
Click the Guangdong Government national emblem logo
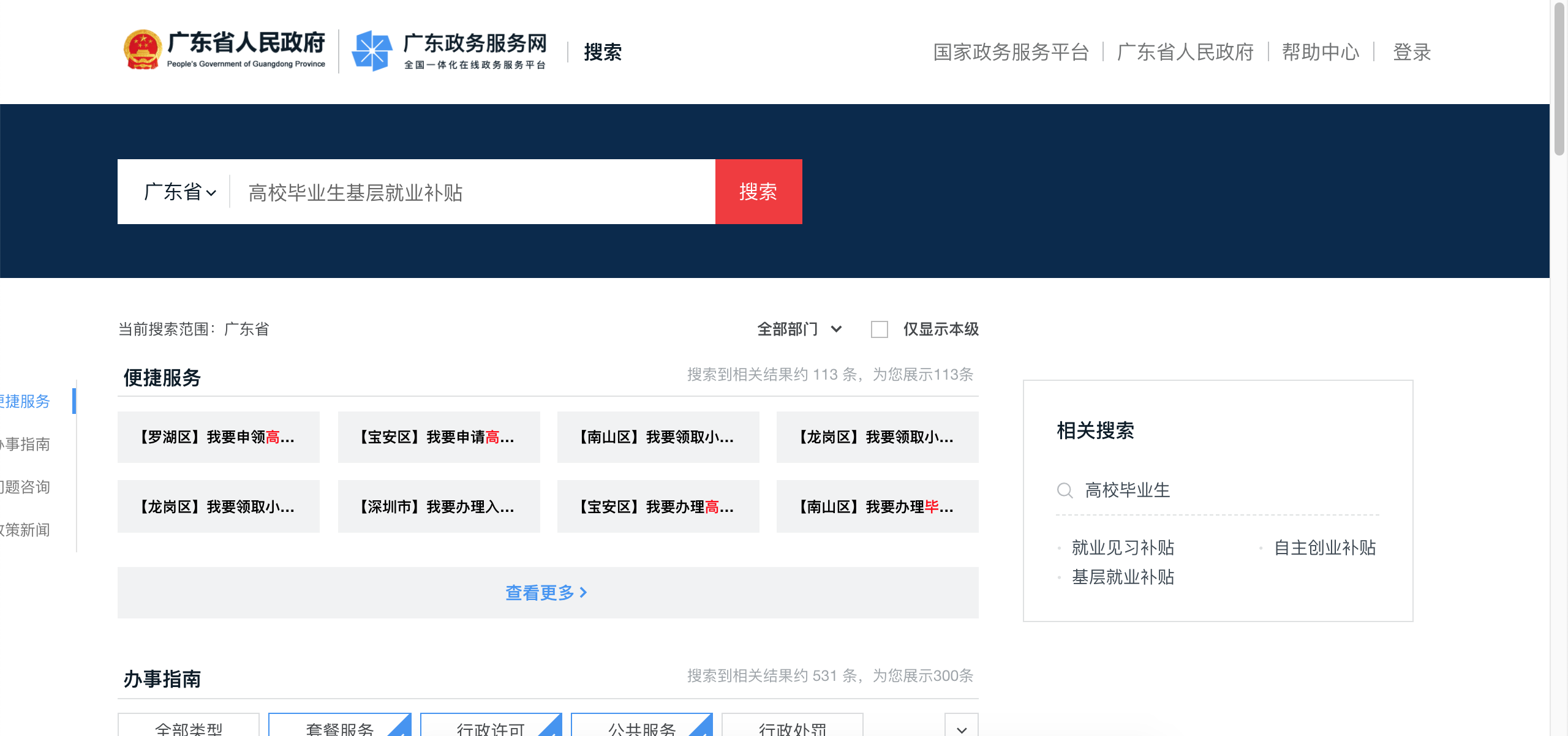[142, 50]
